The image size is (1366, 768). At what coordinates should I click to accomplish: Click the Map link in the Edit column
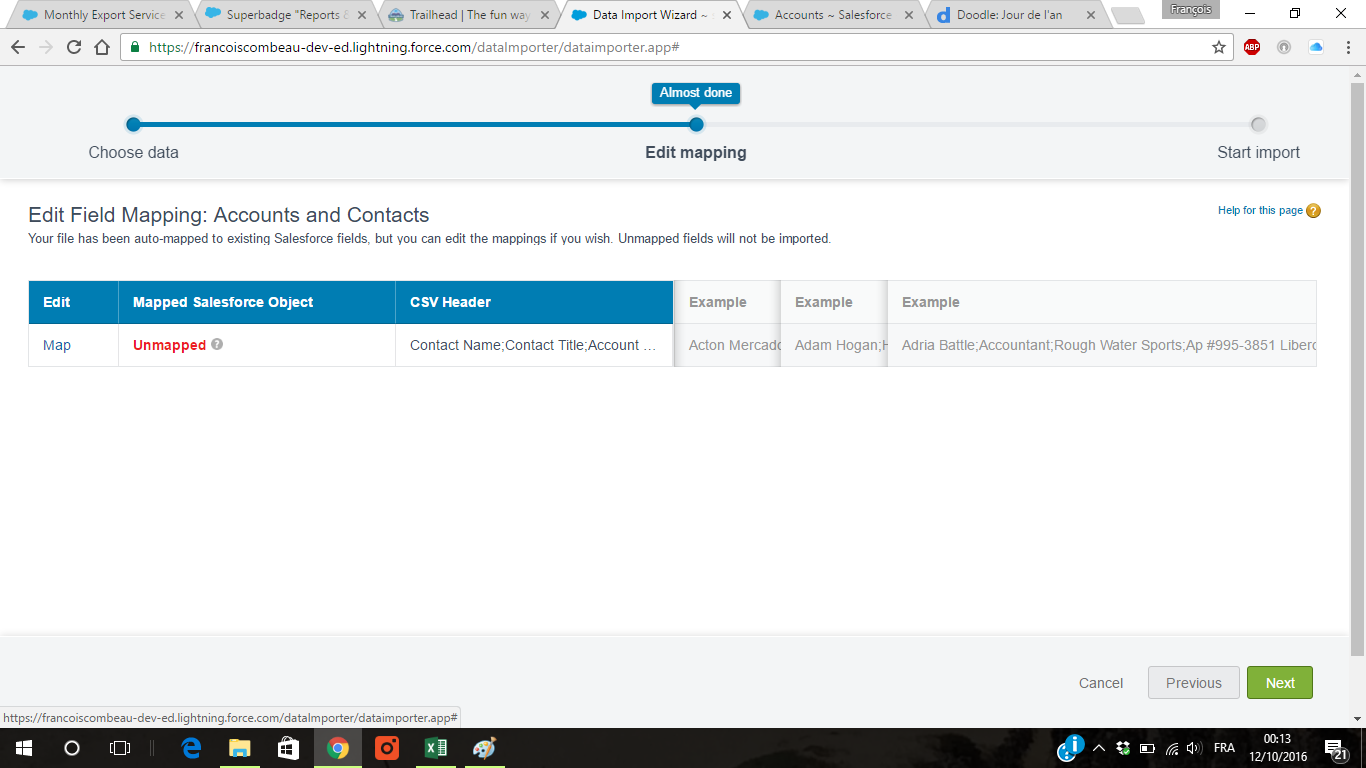click(57, 345)
